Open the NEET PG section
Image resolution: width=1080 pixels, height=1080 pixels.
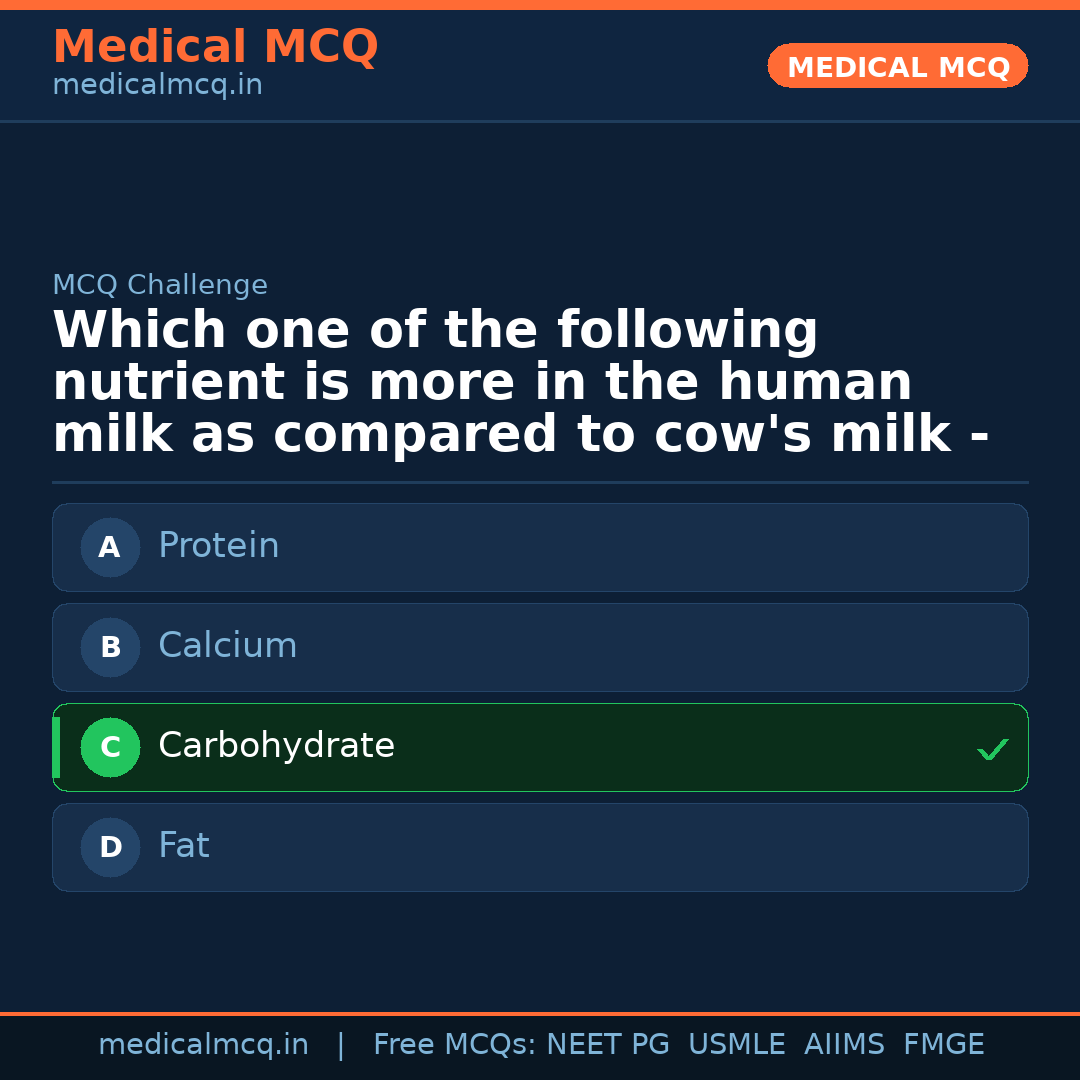pos(607,1043)
